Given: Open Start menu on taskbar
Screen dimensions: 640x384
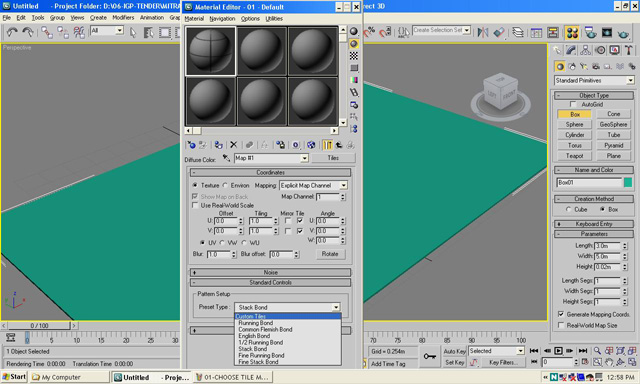Looking at the screenshot, I should 14,377.
